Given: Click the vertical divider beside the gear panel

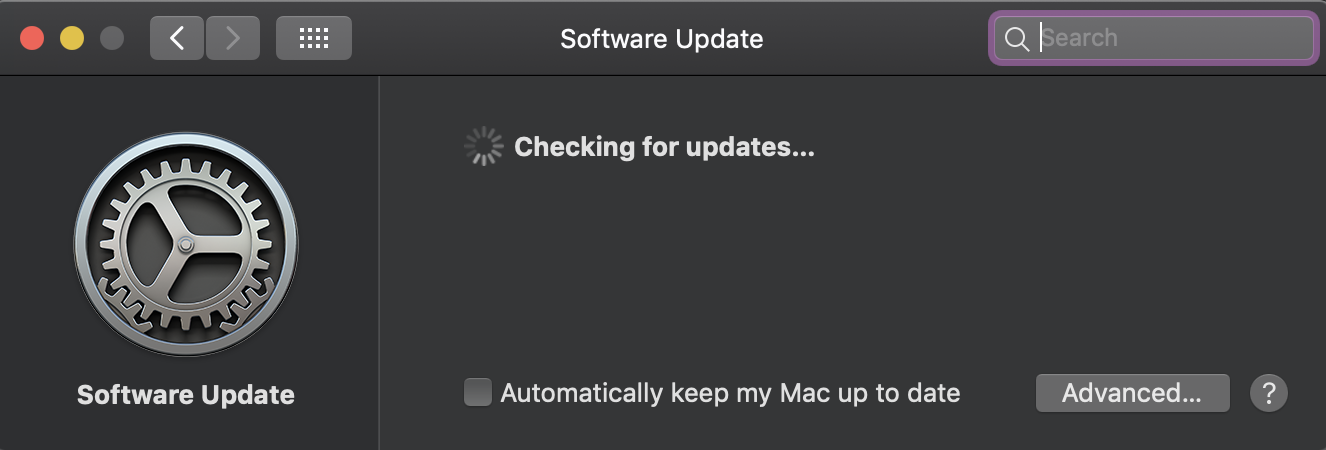Looking at the screenshot, I should click(379, 263).
